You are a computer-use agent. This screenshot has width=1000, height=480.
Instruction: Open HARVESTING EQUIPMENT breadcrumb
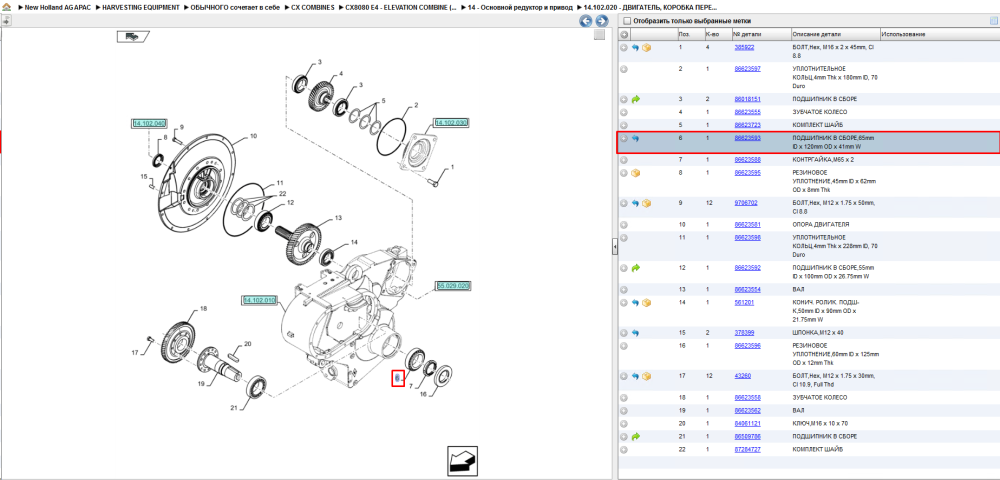[141, 7]
